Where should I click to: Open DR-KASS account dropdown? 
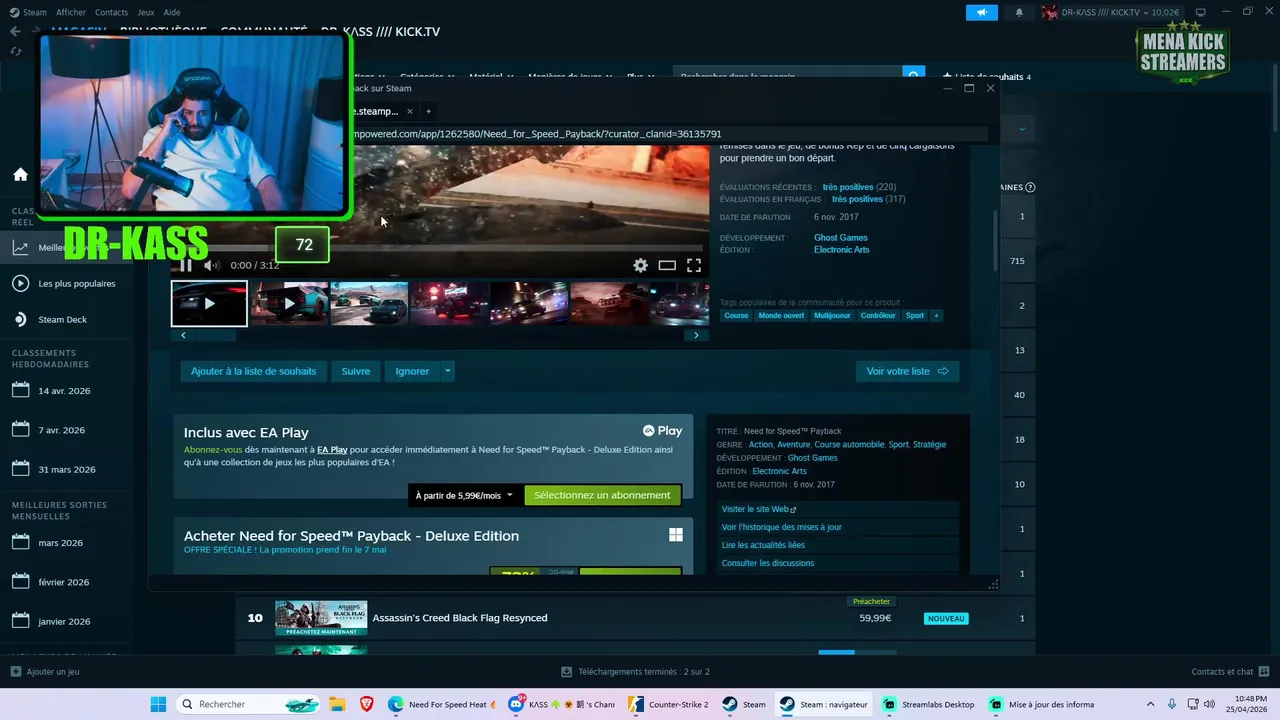coord(1113,12)
